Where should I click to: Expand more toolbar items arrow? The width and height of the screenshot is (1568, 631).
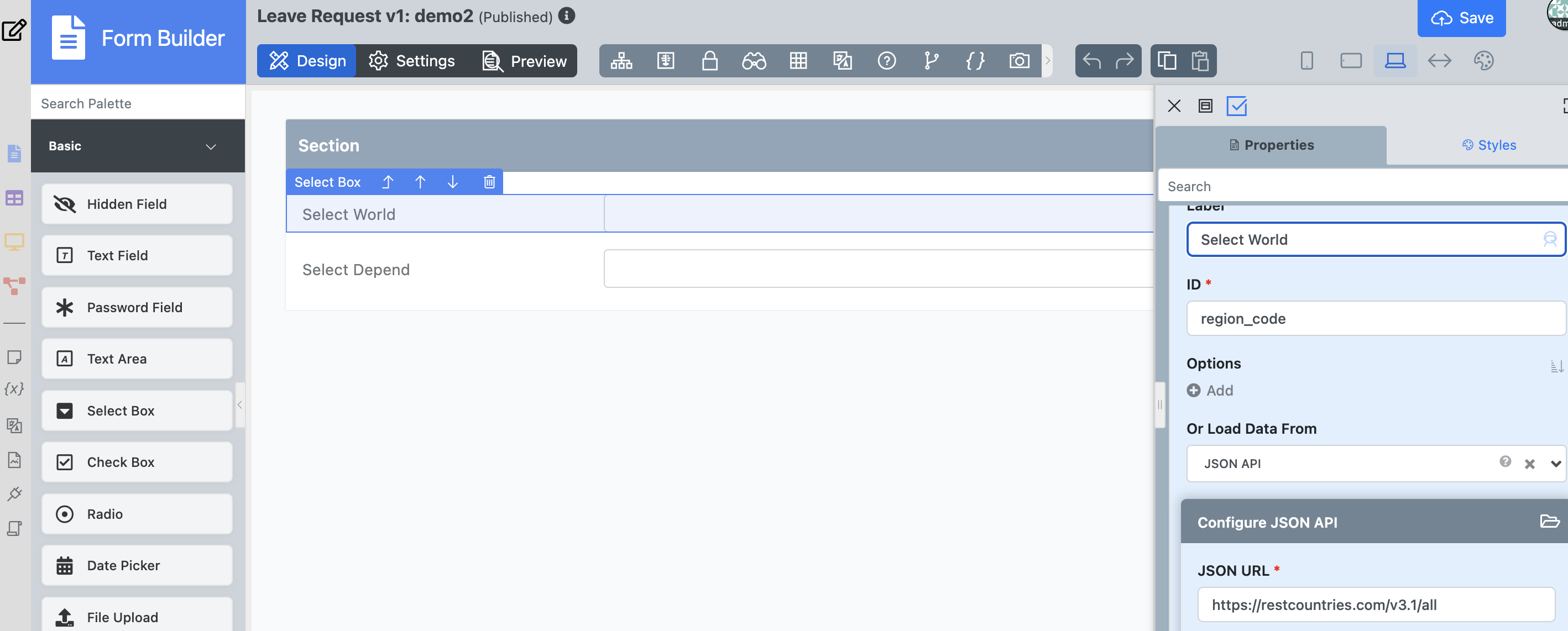point(1047,61)
